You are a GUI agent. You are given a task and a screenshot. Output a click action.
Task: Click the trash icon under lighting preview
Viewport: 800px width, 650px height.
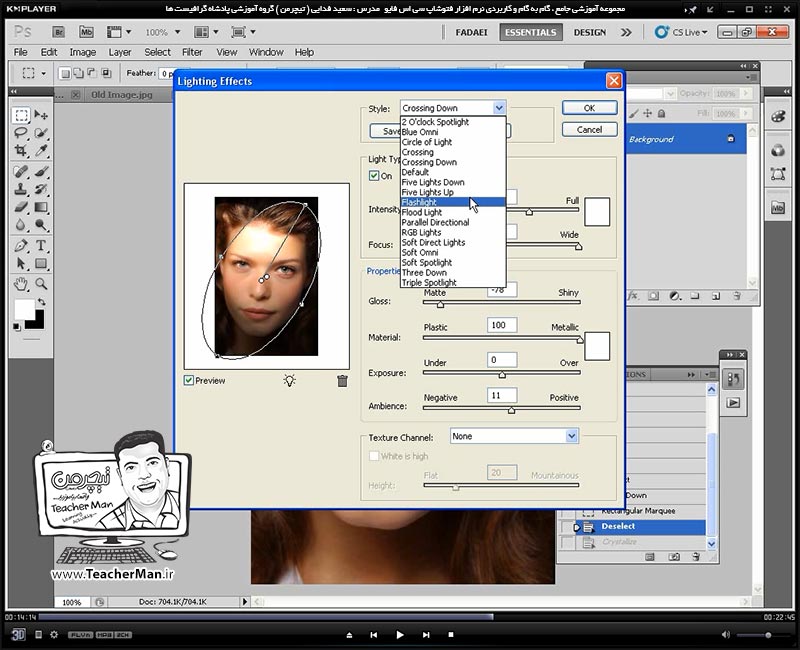[342, 381]
